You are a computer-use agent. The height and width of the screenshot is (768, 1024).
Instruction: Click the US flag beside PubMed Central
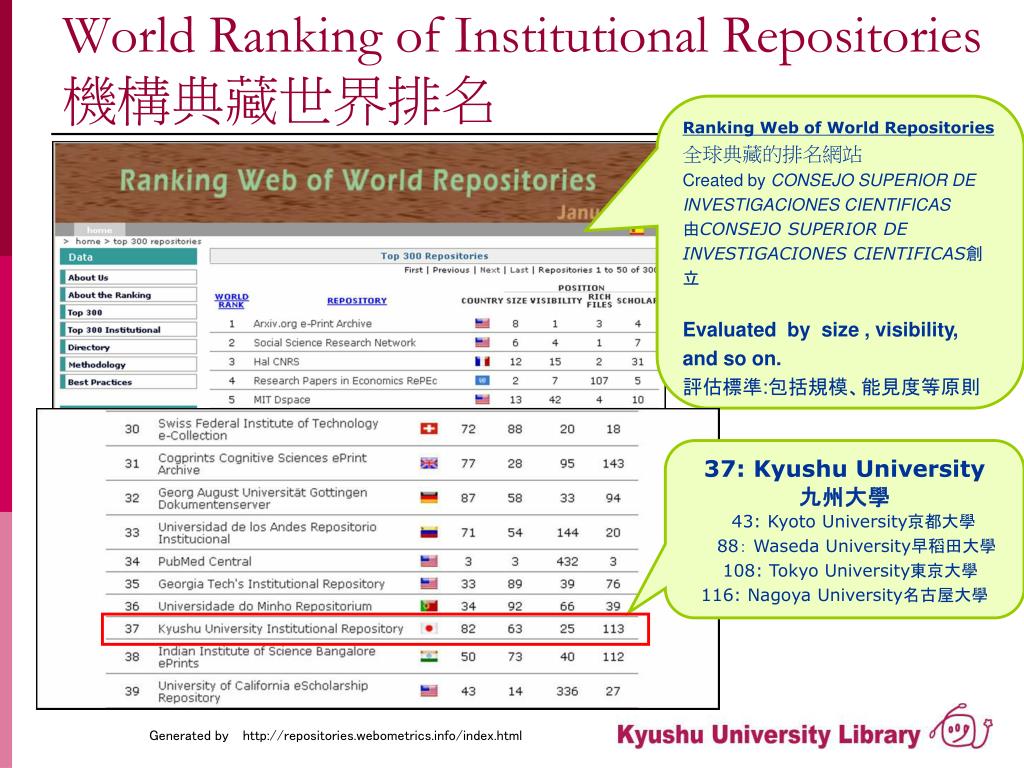428,561
